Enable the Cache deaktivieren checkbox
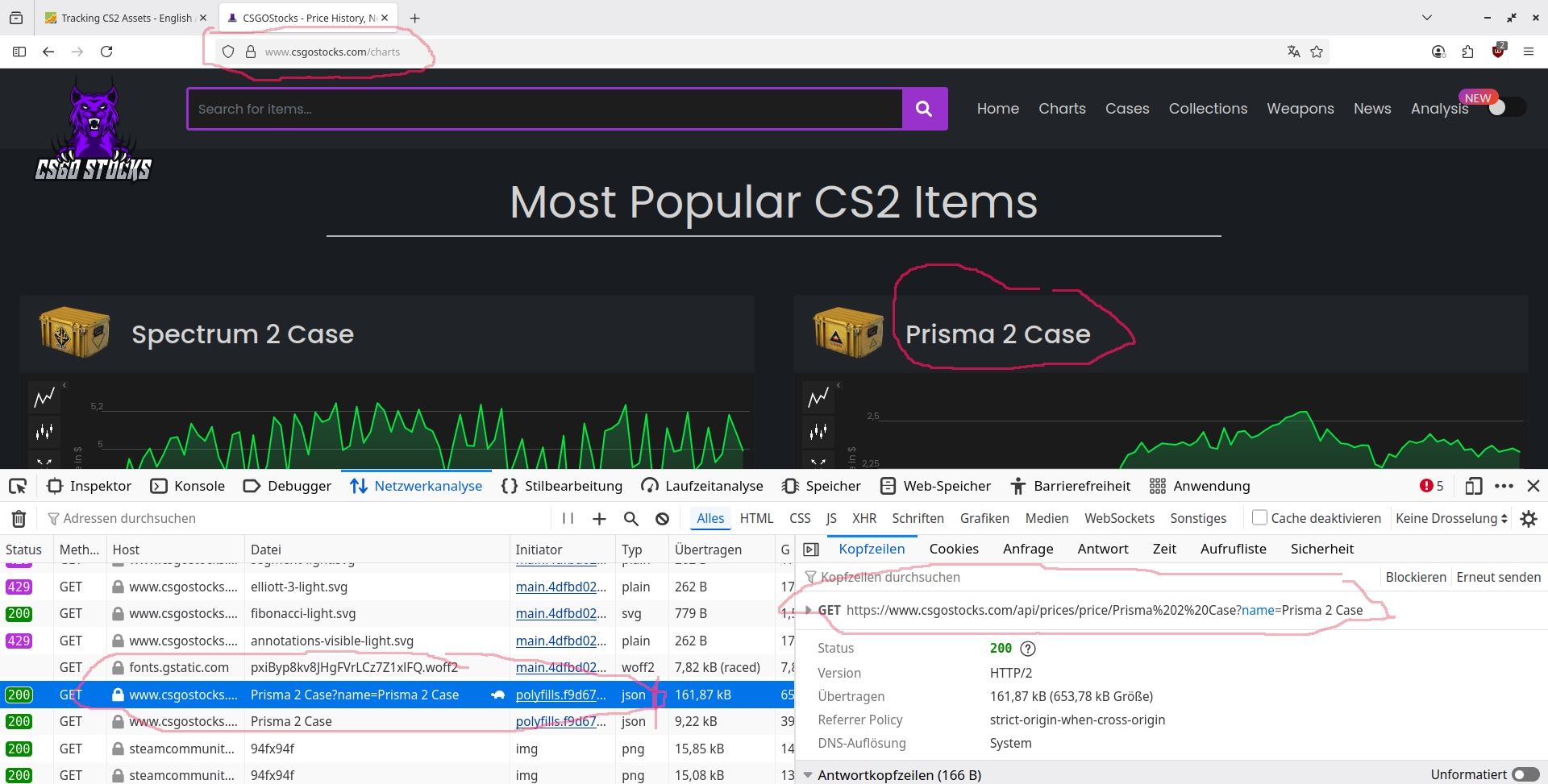The width and height of the screenshot is (1548, 784). point(1259,517)
